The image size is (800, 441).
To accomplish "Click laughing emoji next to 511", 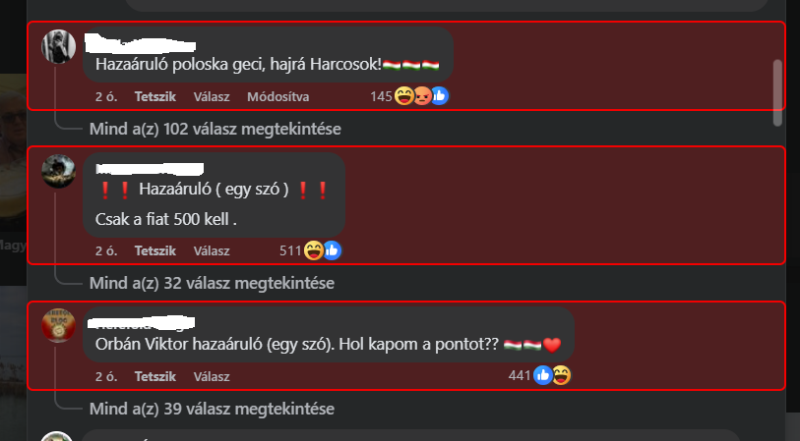I will click(x=313, y=251).
